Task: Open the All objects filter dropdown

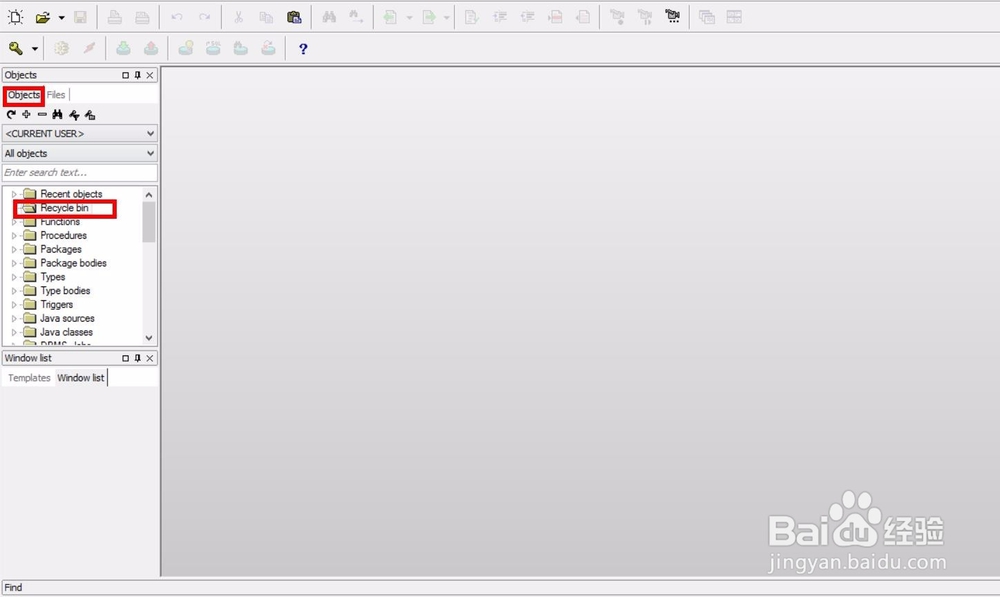Action: pyautogui.click(x=80, y=152)
